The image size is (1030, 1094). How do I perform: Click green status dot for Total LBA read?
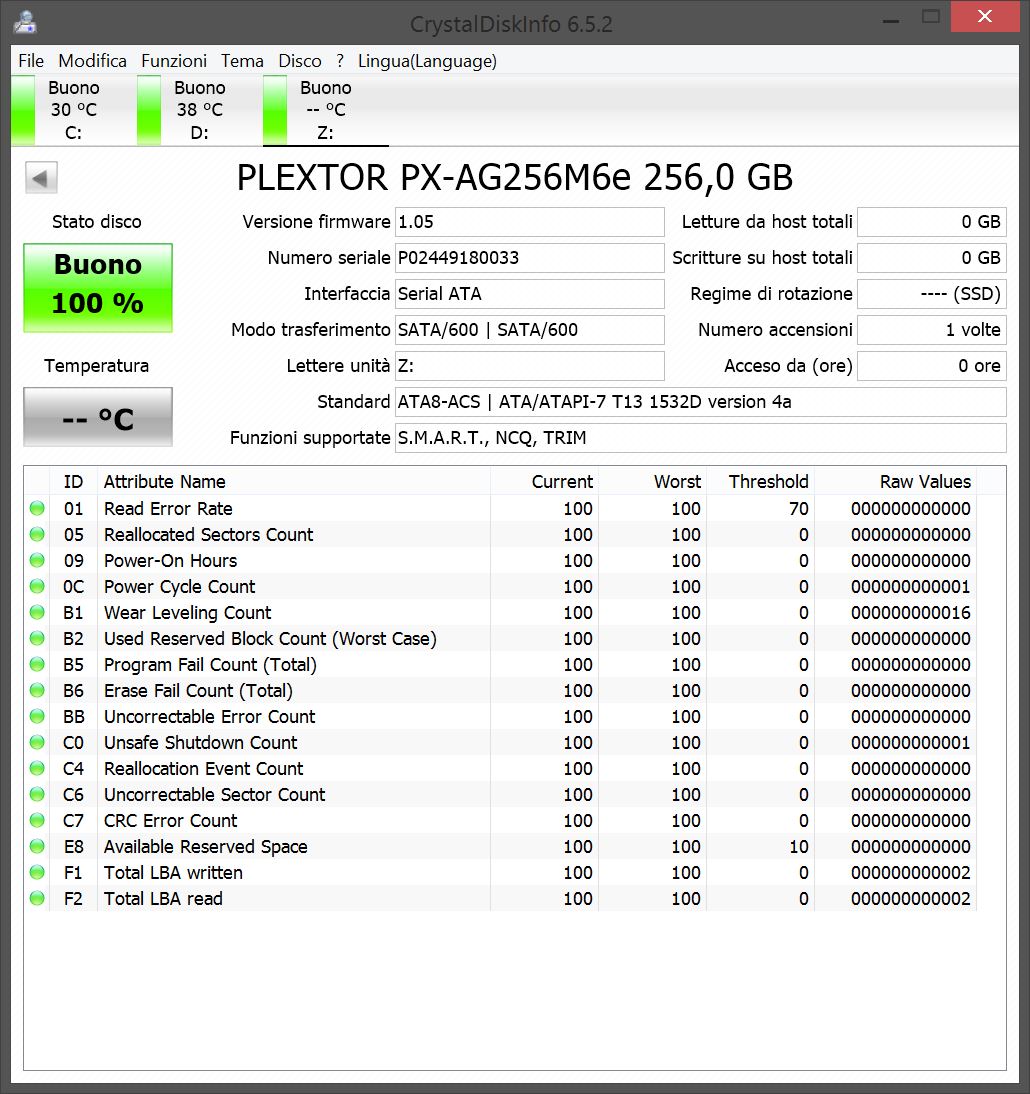37,899
